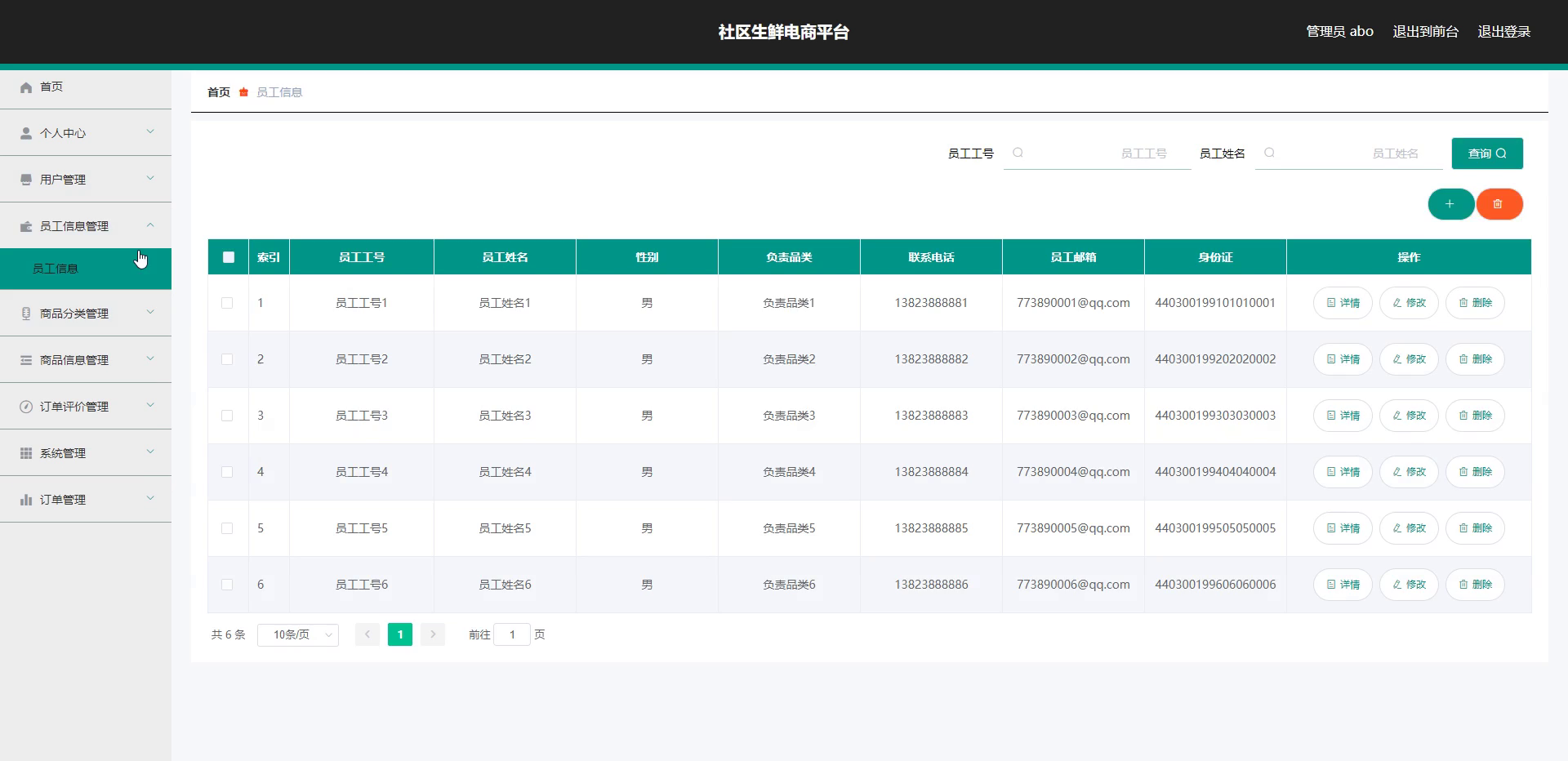Go to next page arrow
This screenshot has height=761, width=1568.
[433, 634]
